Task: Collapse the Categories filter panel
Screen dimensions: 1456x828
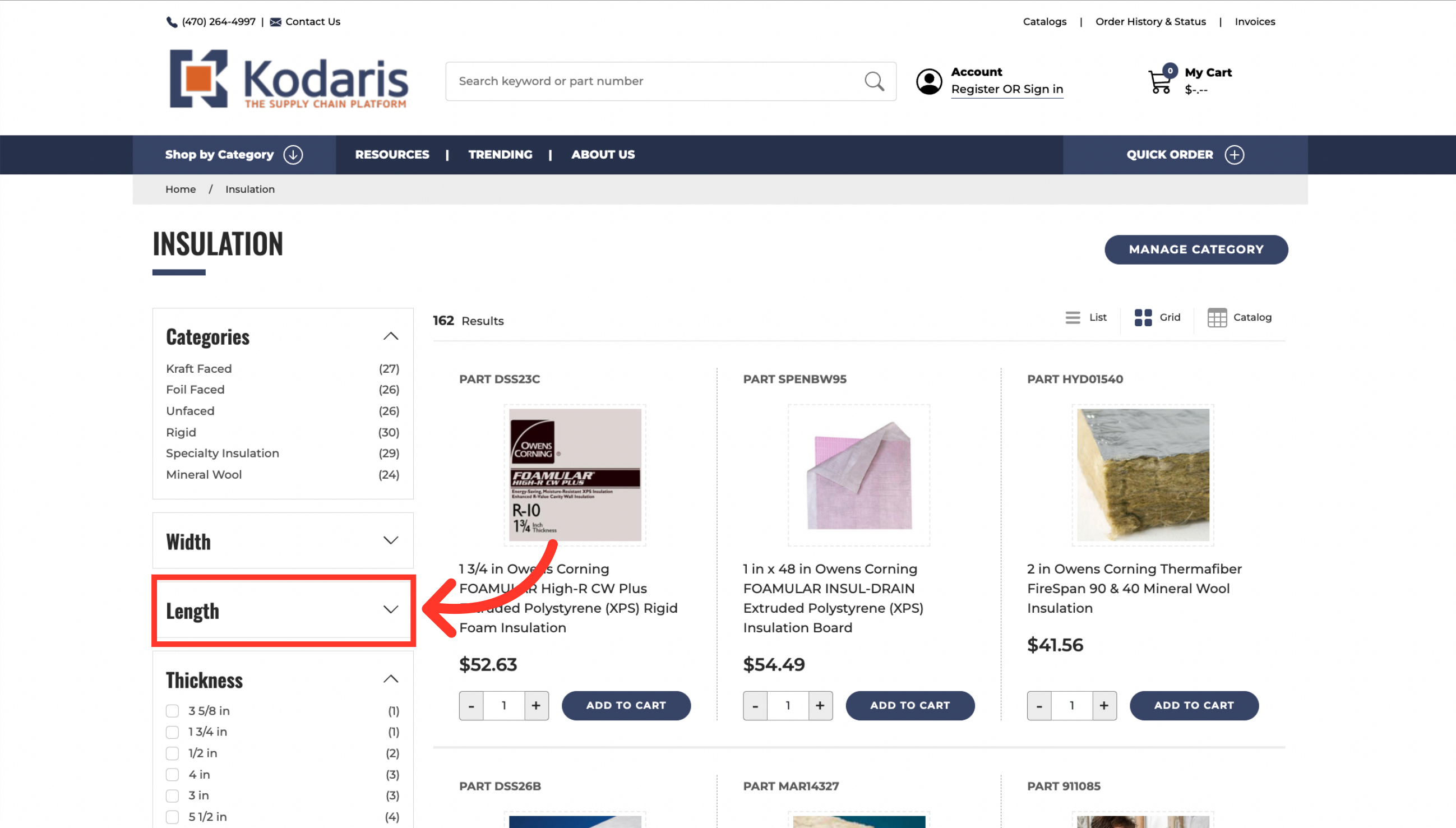Action: click(391, 336)
